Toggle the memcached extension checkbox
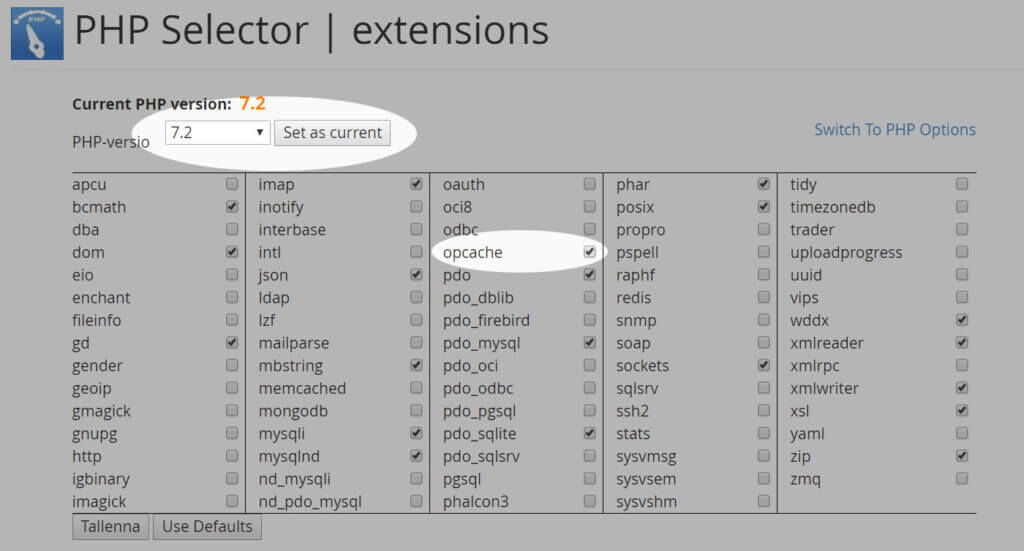This screenshot has width=1024, height=551. click(416, 388)
